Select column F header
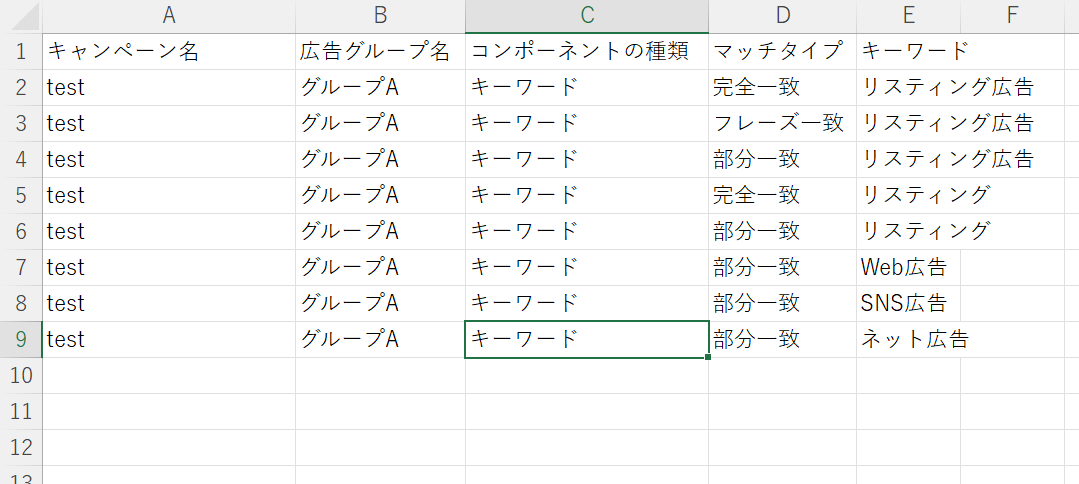The width and height of the screenshot is (1079, 484). [1011, 17]
